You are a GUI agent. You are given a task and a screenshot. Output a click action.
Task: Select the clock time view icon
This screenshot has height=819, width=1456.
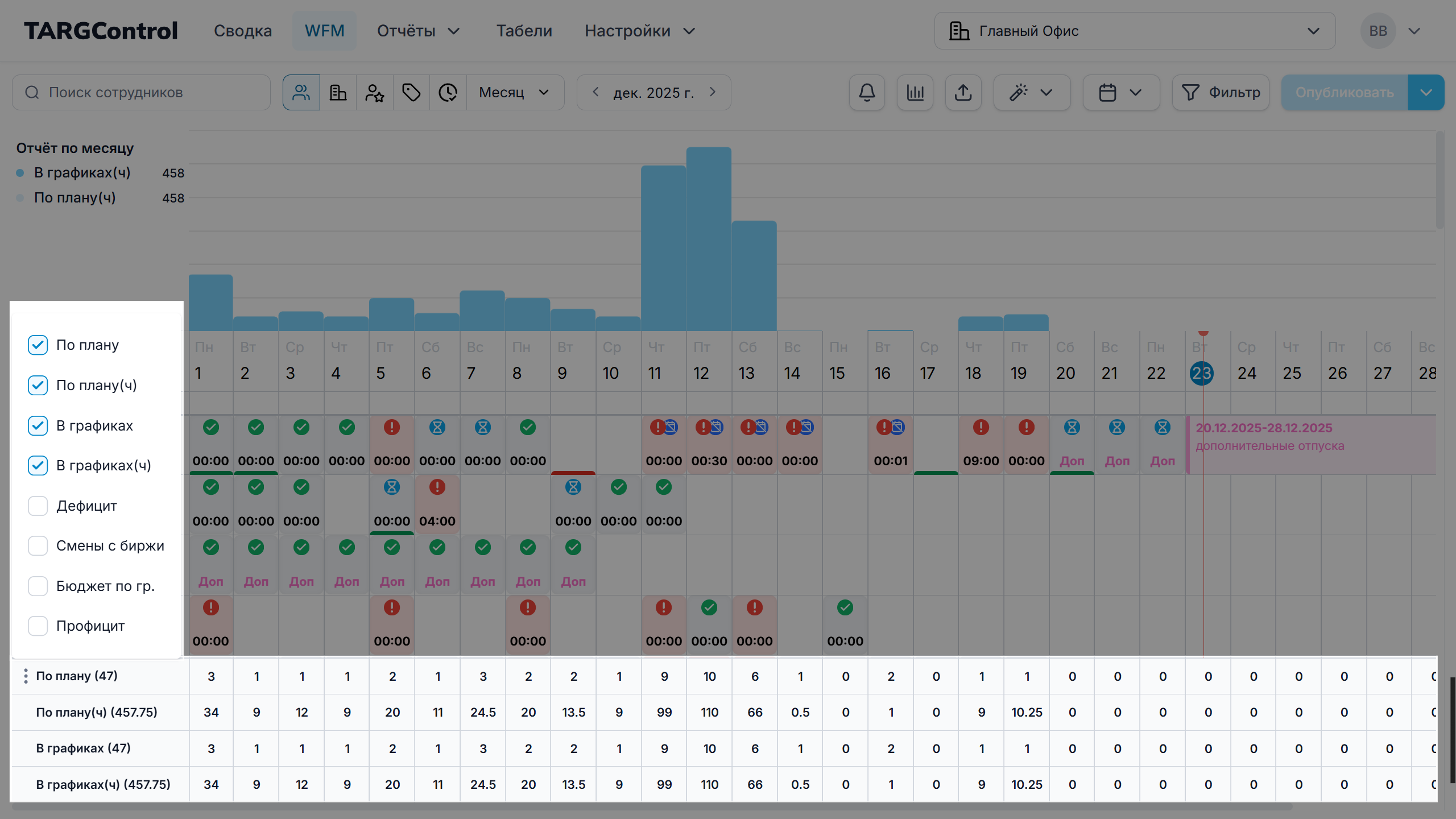pos(448,92)
